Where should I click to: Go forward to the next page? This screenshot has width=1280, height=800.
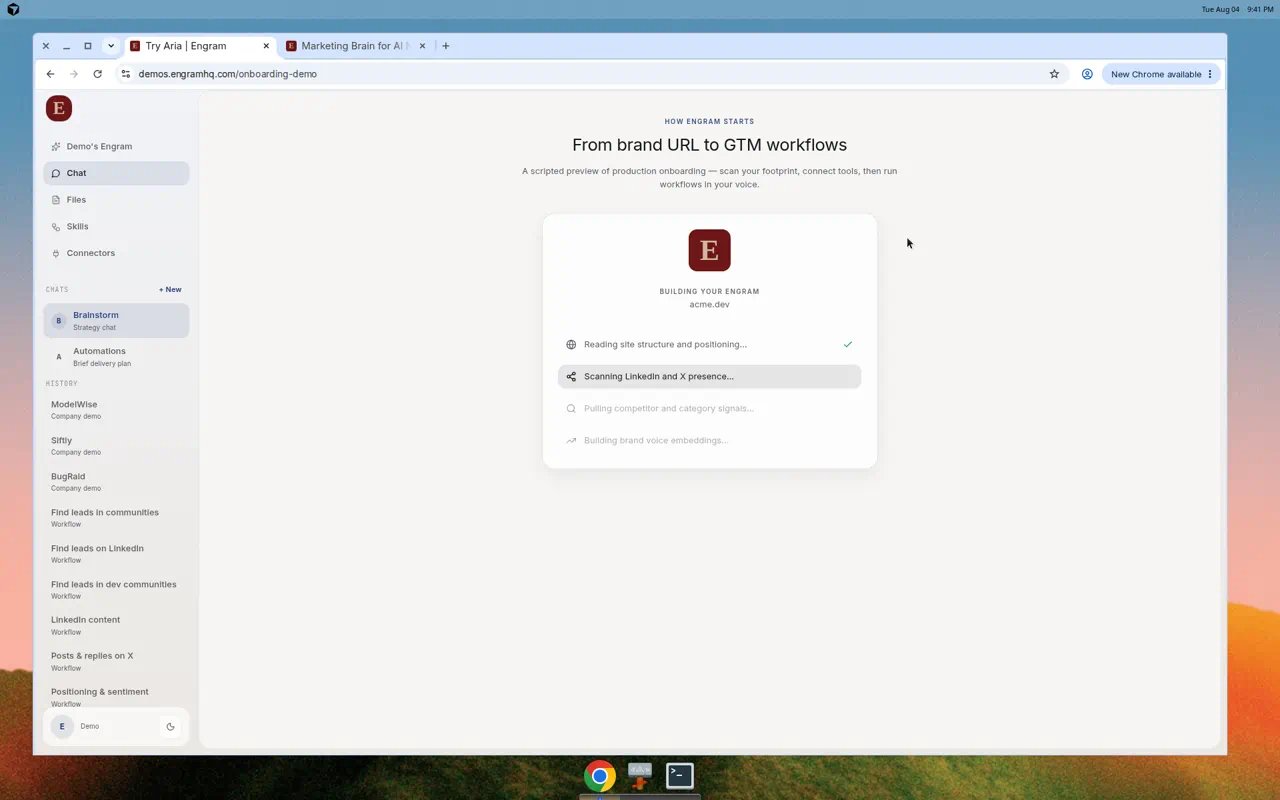click(74, 74)
